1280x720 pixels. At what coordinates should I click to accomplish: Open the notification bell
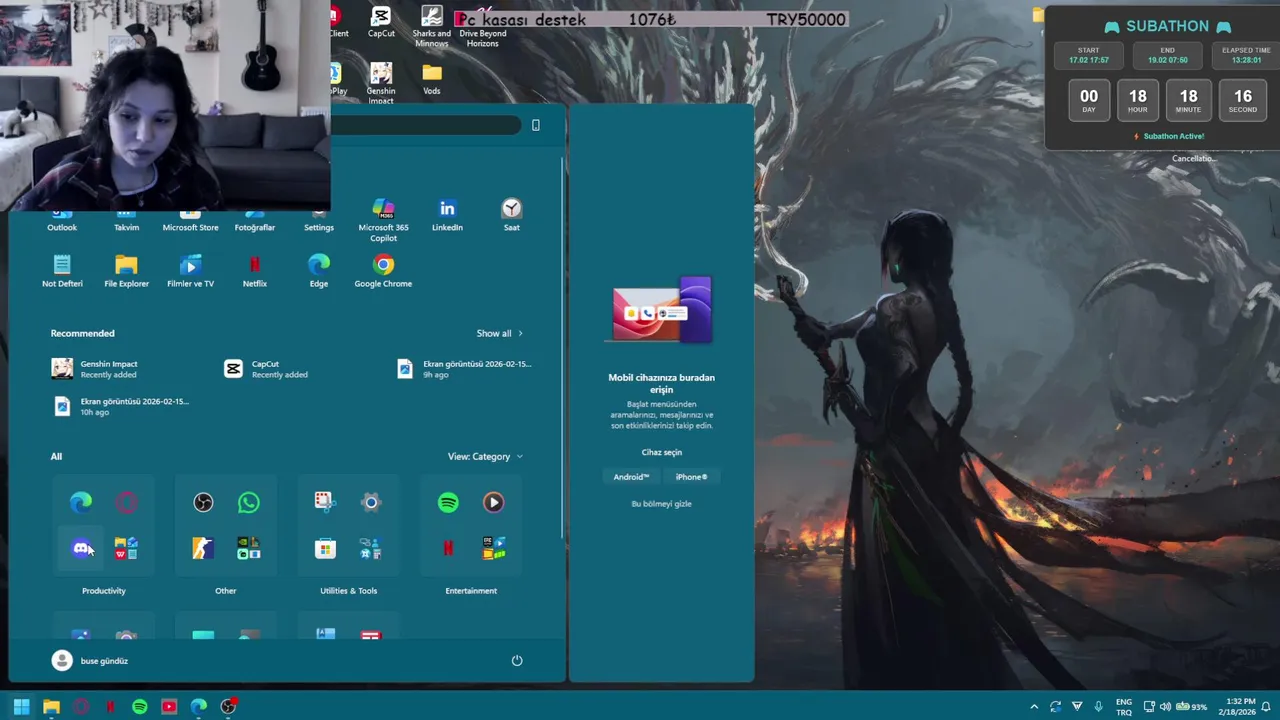pyautogui.click(x=1266, y=706)
